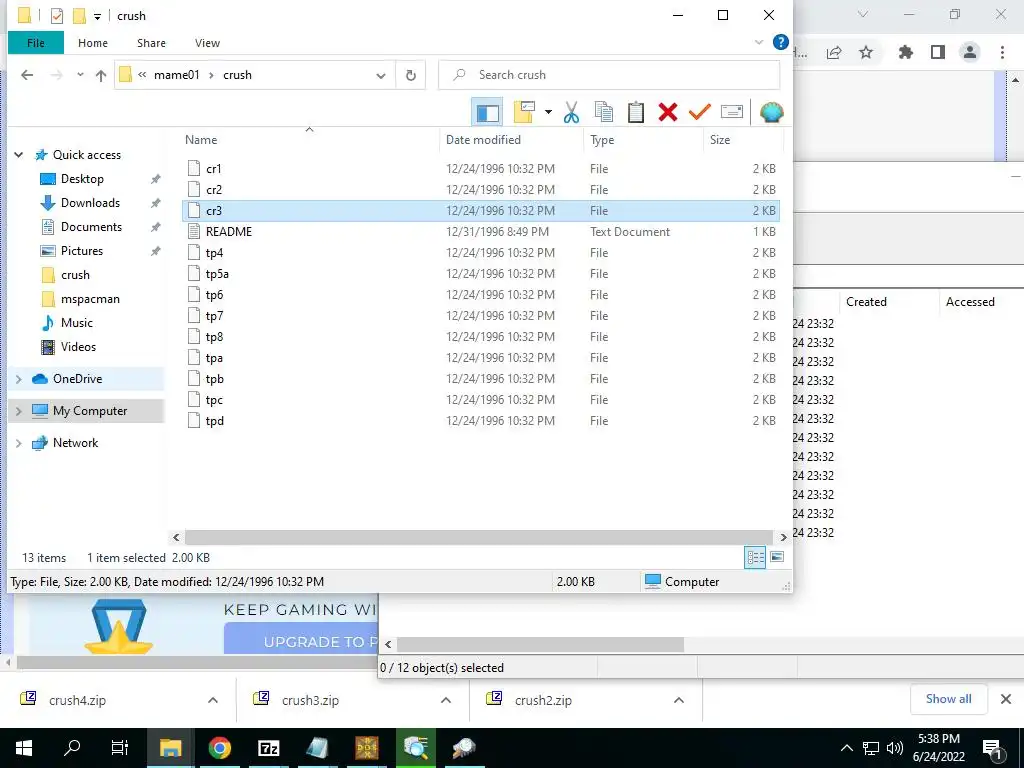Open the recent locations dropdown chevron
The width and height of the screenshot is (1024, 768).
tap(80, 75)
